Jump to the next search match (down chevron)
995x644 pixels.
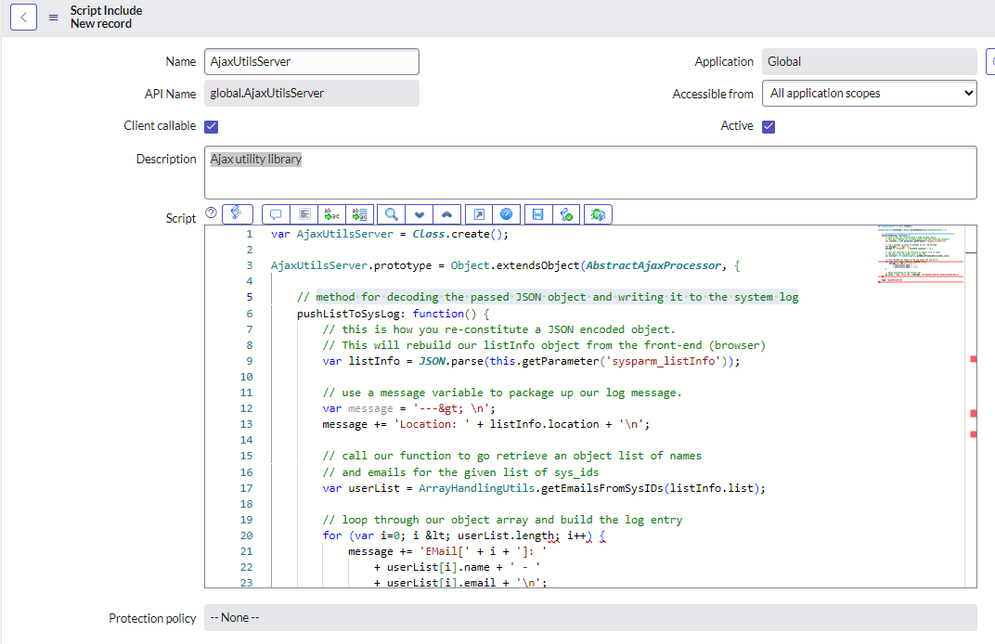coord(419,214)
